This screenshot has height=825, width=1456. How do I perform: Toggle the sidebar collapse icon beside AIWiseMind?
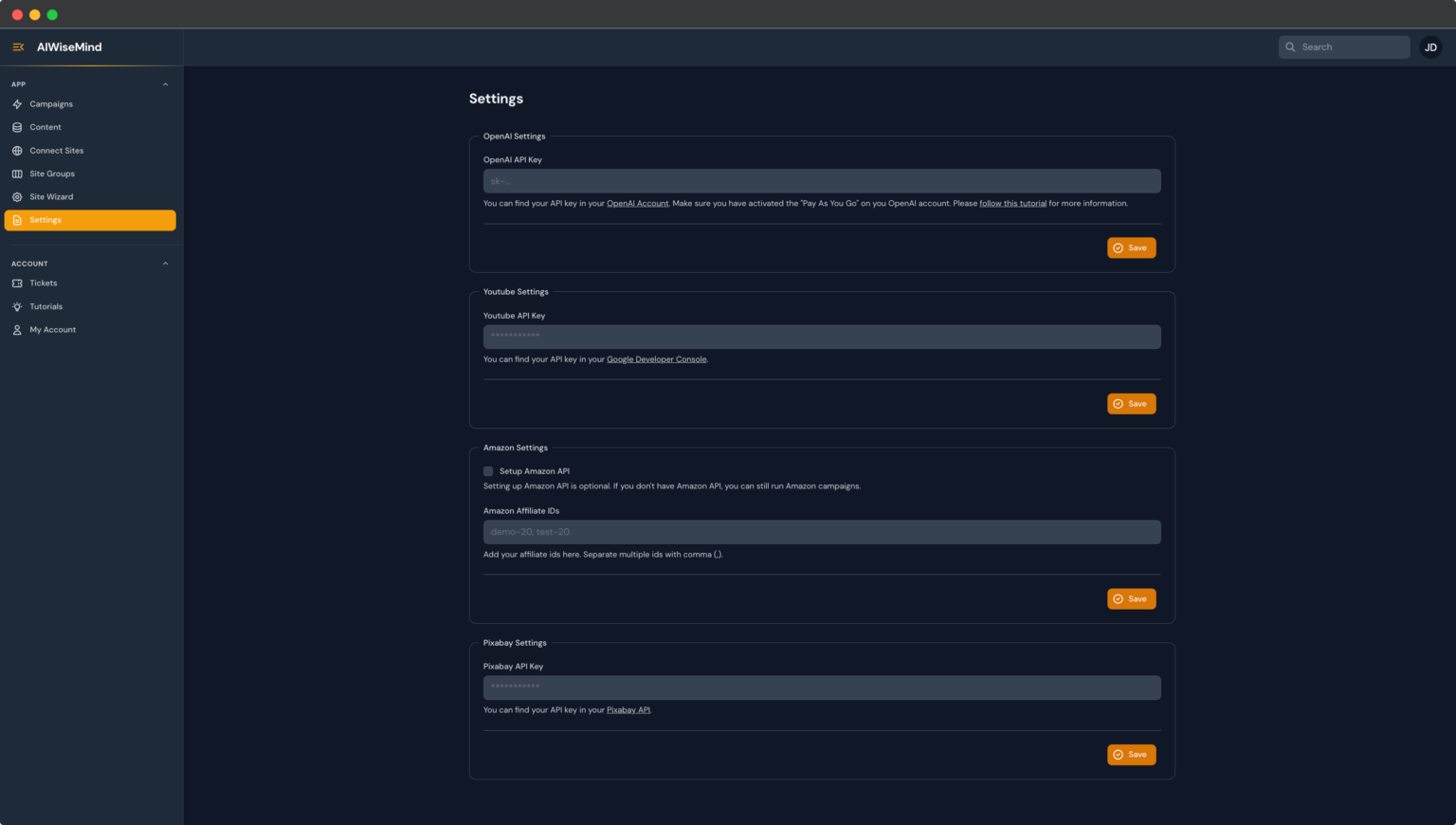click(x=18, y=47)
